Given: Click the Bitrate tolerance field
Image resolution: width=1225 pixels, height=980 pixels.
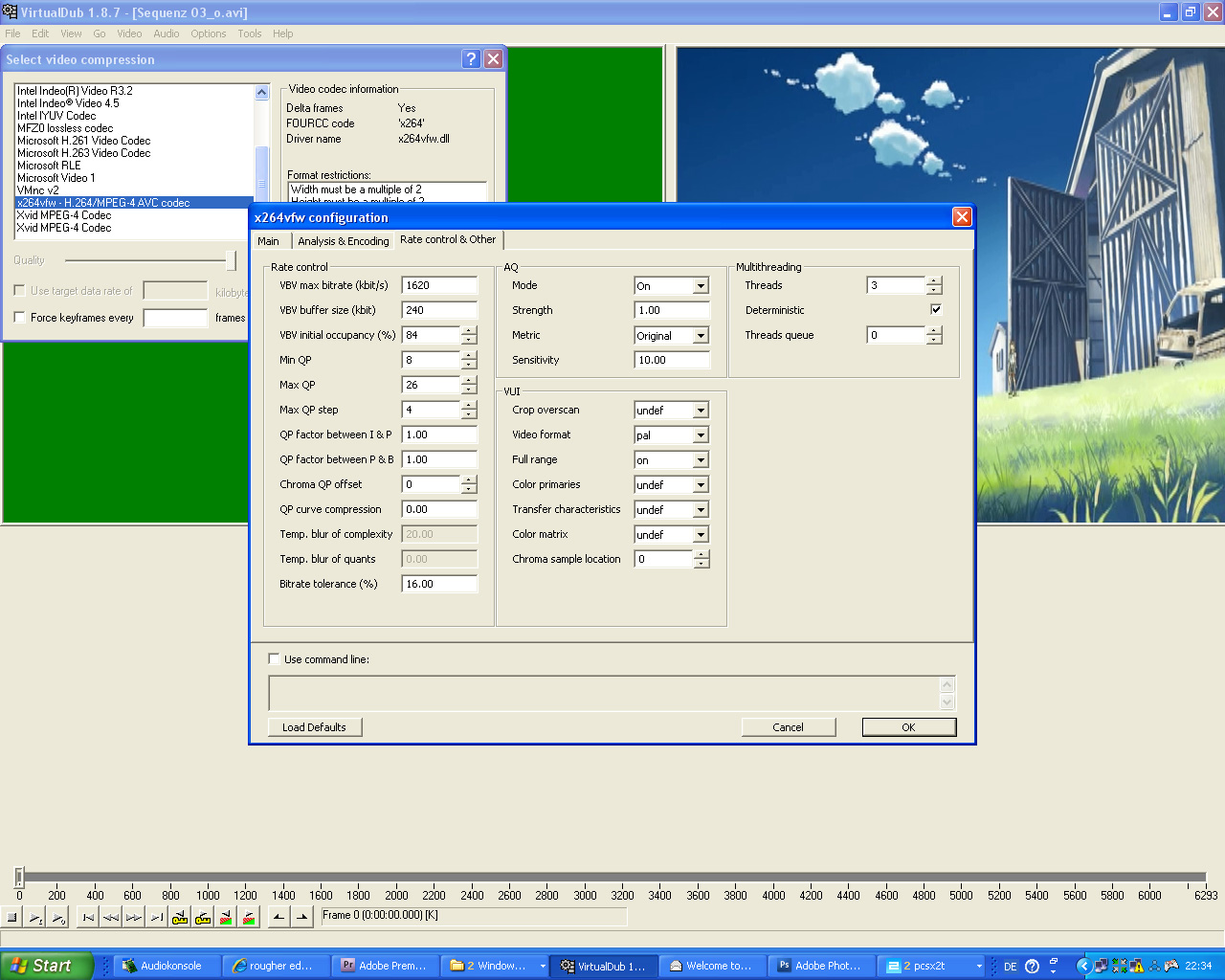Looking at the screenshot, I should click(439, 584).
